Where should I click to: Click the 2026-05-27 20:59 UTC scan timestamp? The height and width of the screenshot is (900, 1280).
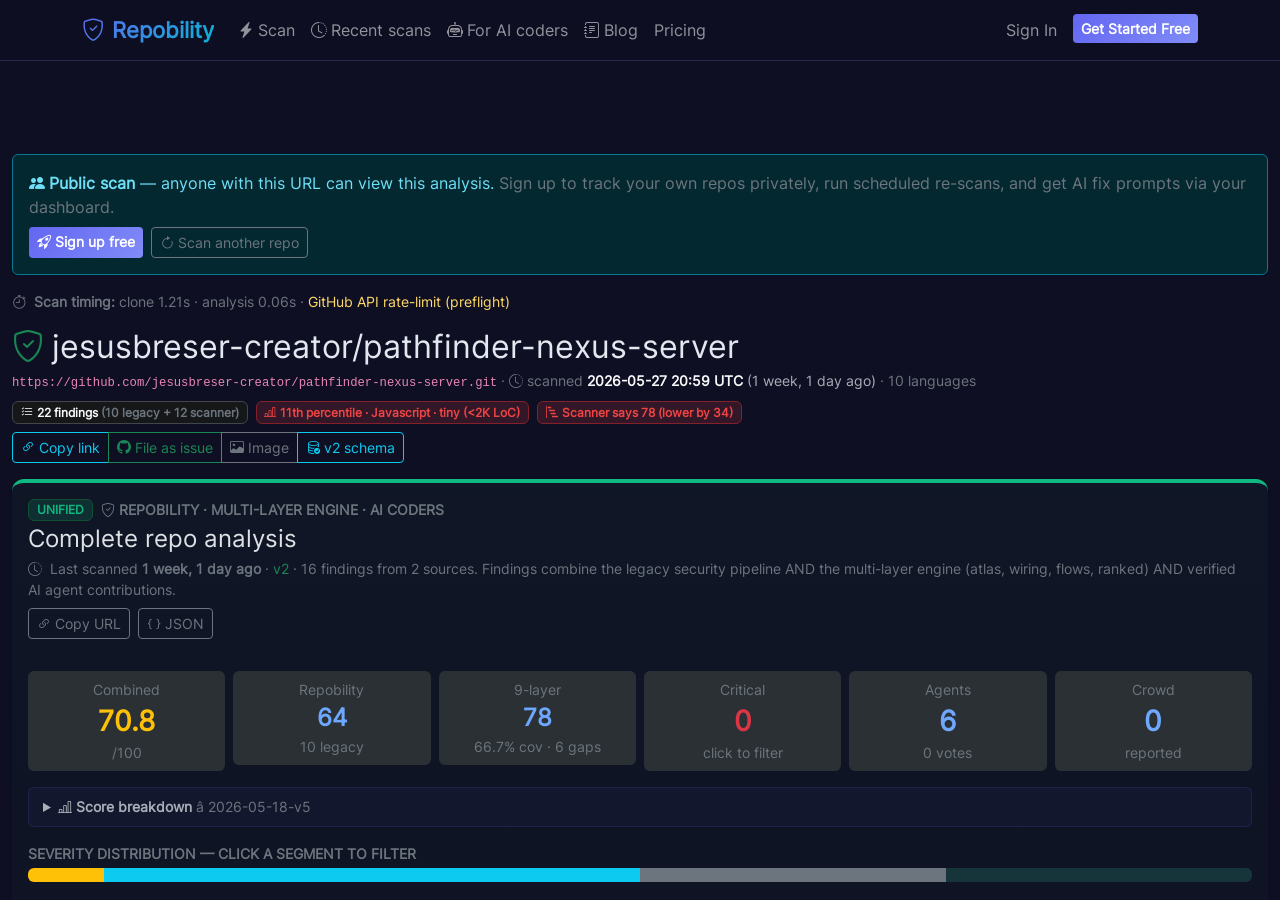coord(665,381)
